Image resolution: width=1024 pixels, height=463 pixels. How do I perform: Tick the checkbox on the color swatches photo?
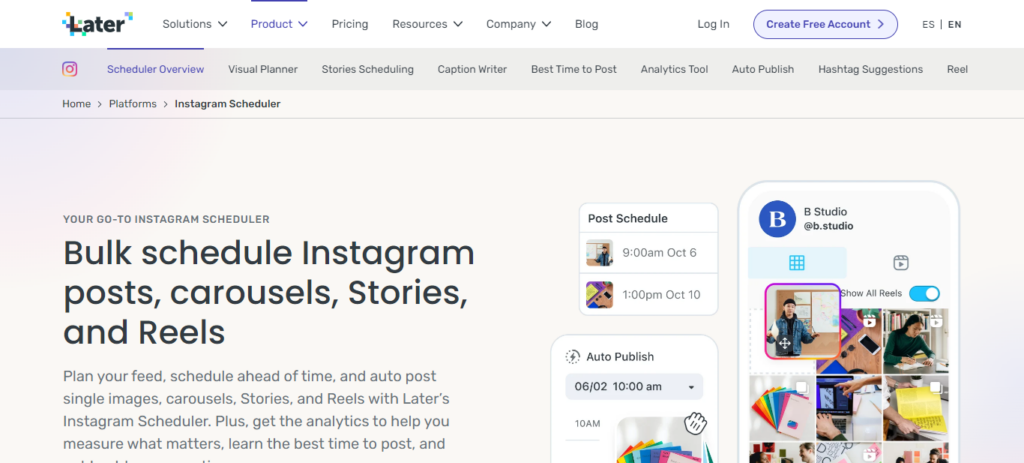pos(800,386)
